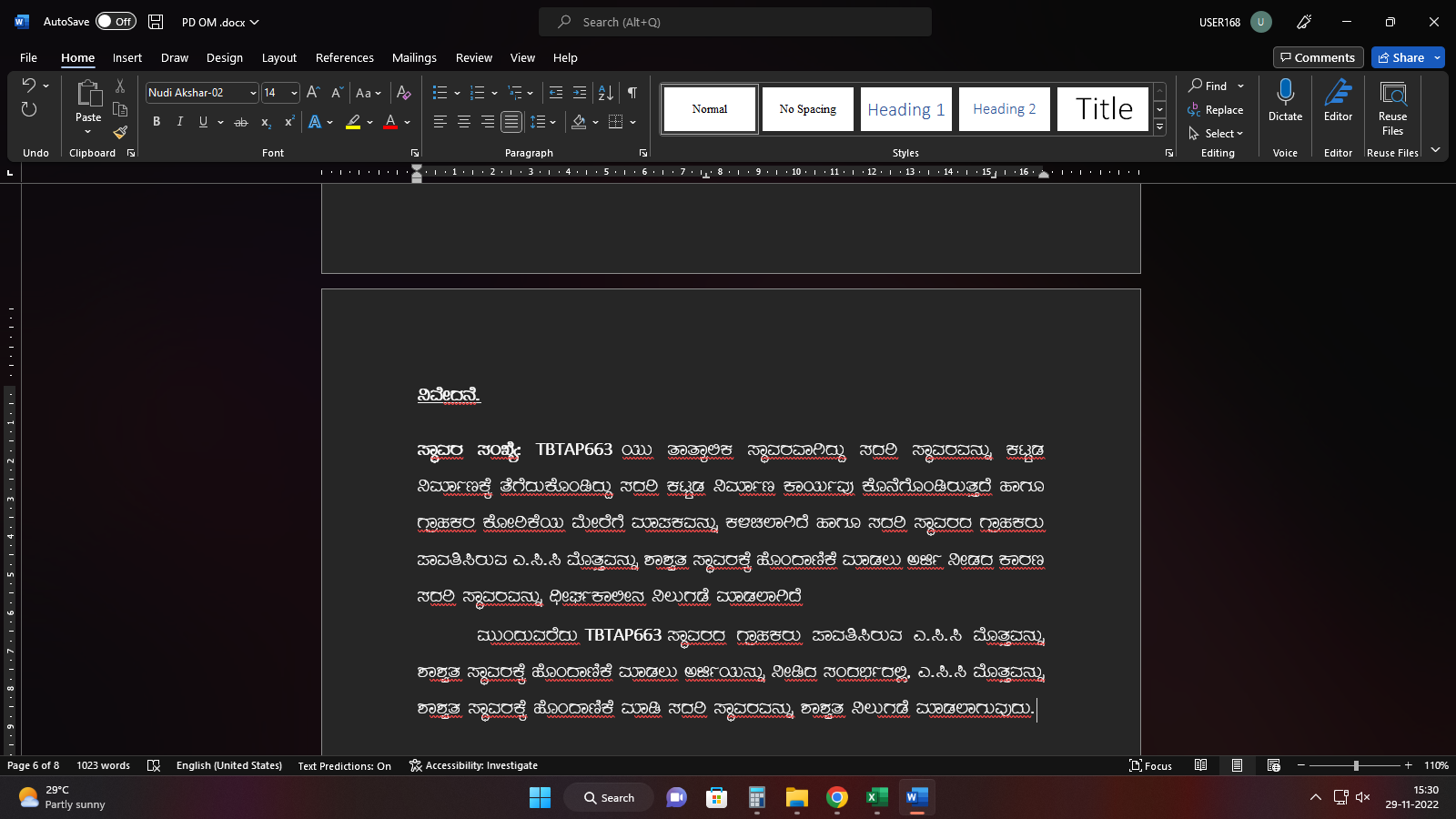Open the document name dropdown
Viewport: 1456px width, 819px height.
click(254, 22)
